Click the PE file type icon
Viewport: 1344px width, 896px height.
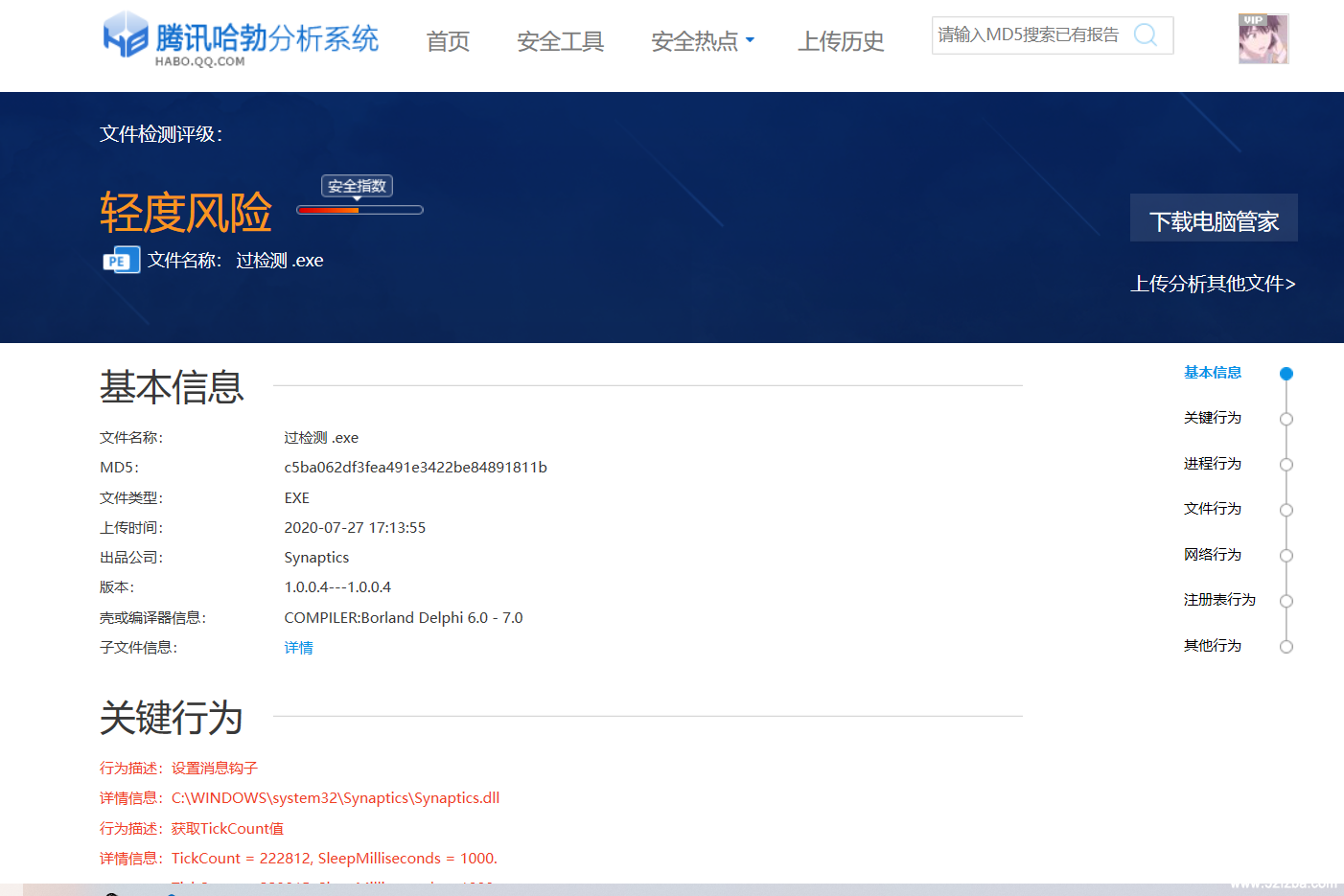121,261
